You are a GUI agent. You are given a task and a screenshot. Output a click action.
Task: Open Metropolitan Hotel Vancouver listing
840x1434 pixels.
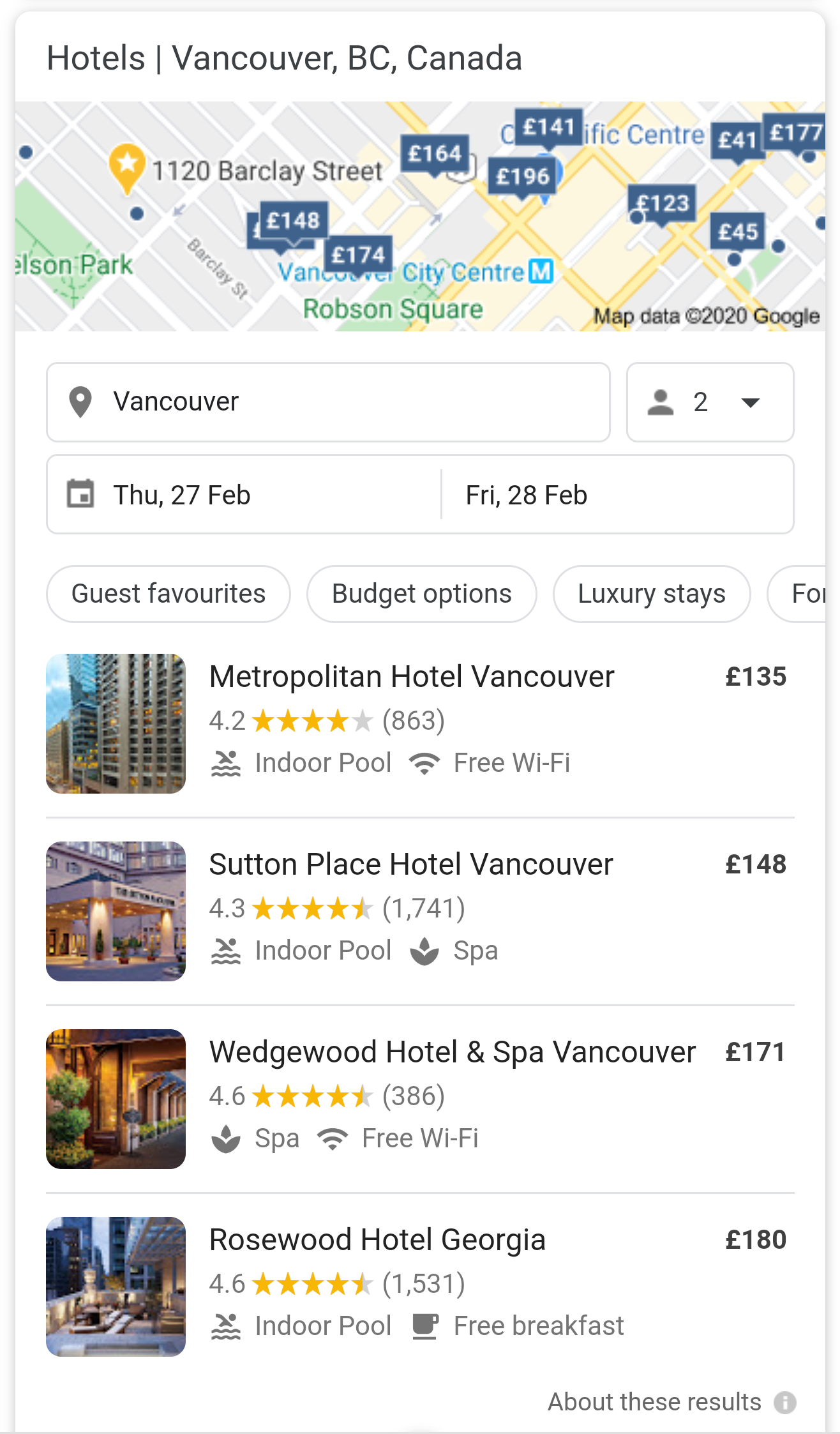[412, 677]
